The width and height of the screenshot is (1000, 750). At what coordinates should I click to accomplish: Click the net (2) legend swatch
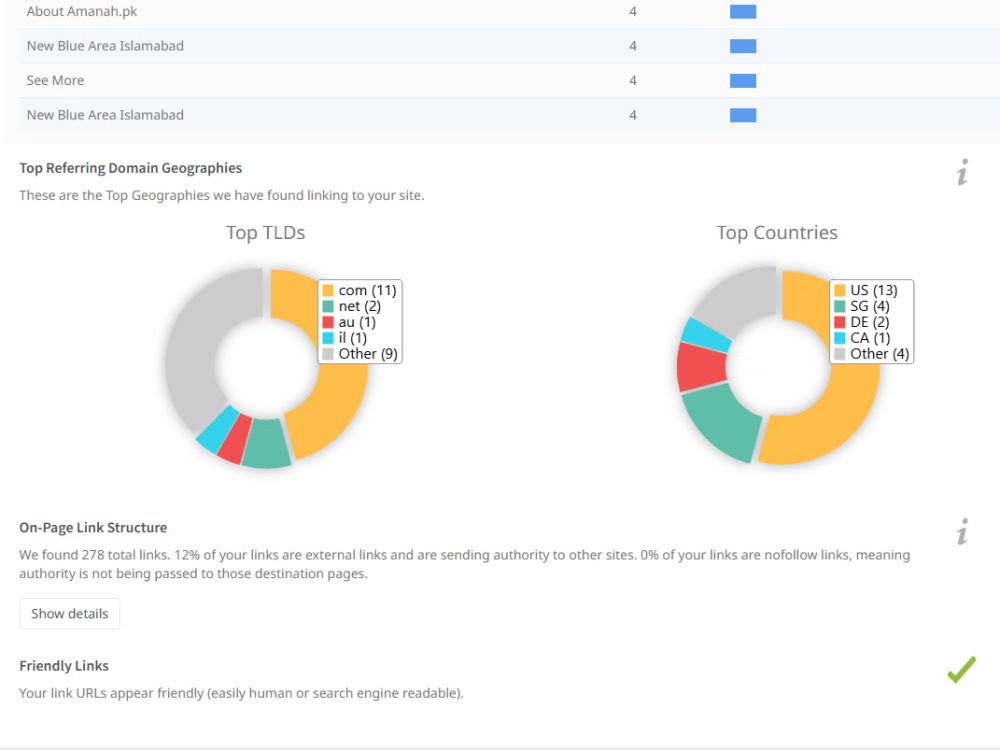(328, 306)
